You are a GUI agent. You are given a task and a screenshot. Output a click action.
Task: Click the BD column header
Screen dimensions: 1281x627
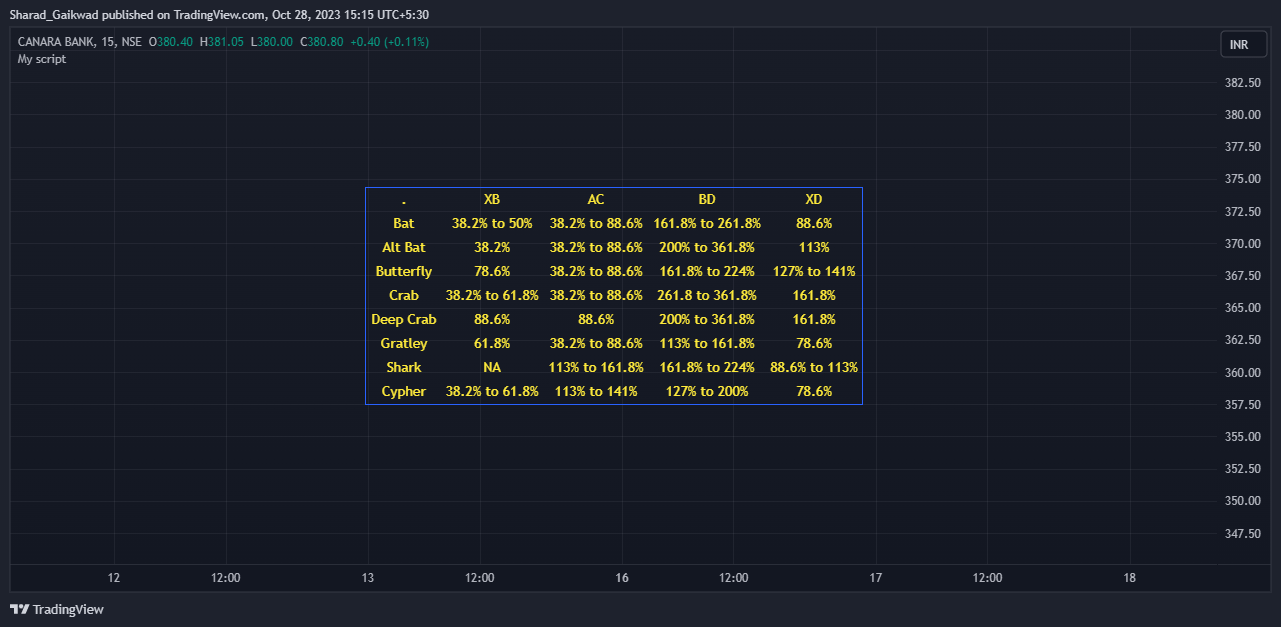tap(707, 199)
